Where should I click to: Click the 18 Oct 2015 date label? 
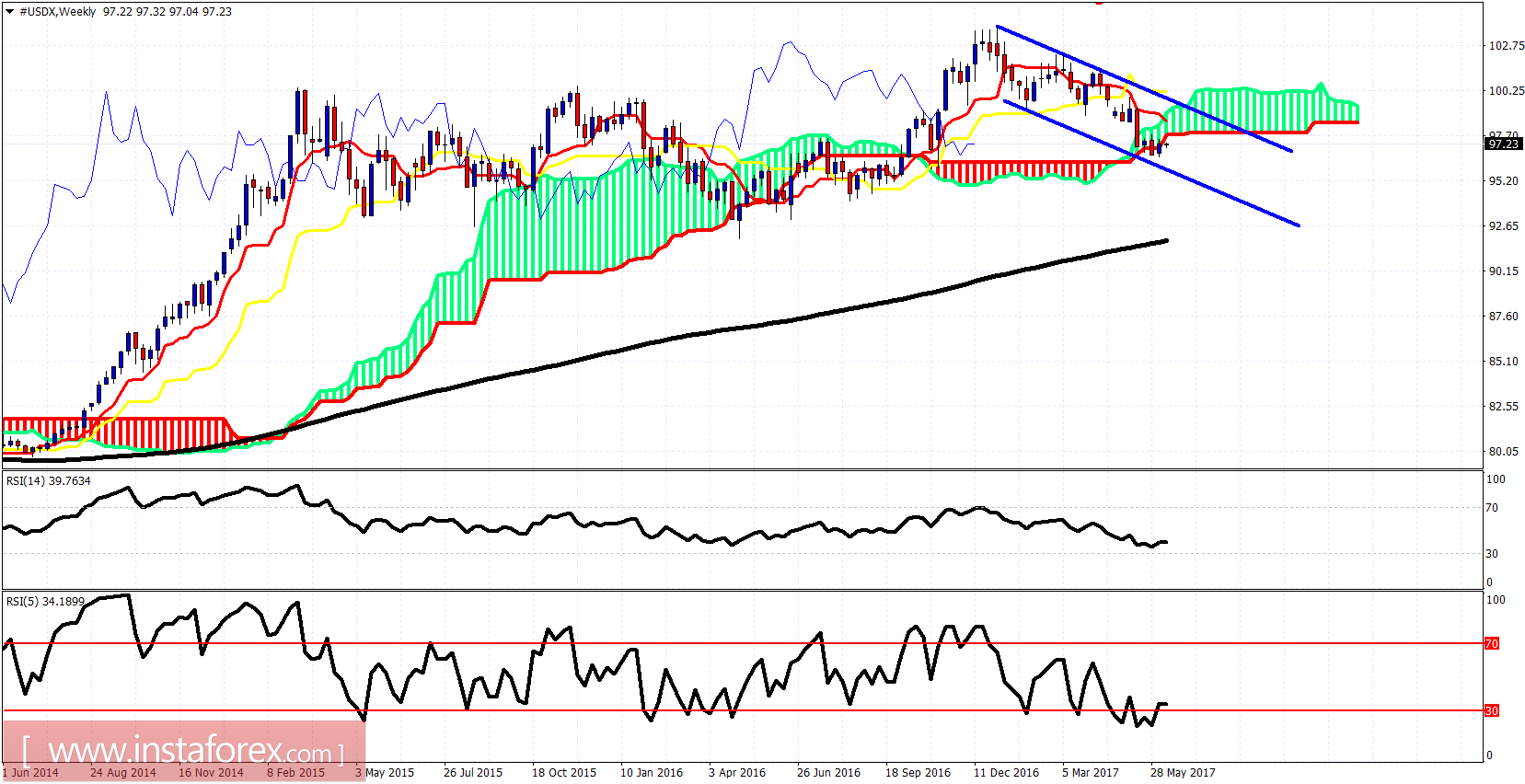tap(564, 773)
